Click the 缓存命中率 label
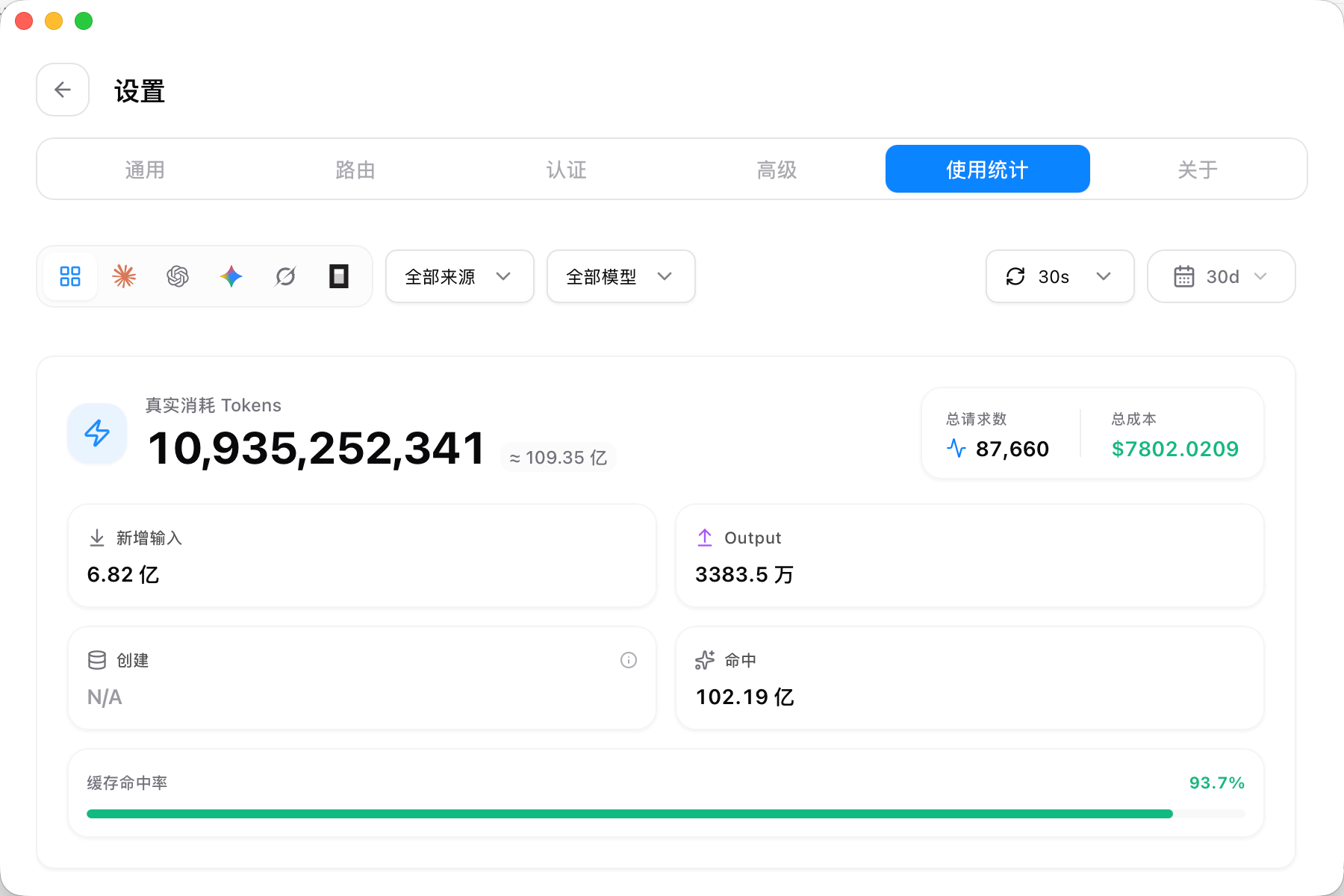The height and width of the screenshot is (896, 1344). click(127, 783)
